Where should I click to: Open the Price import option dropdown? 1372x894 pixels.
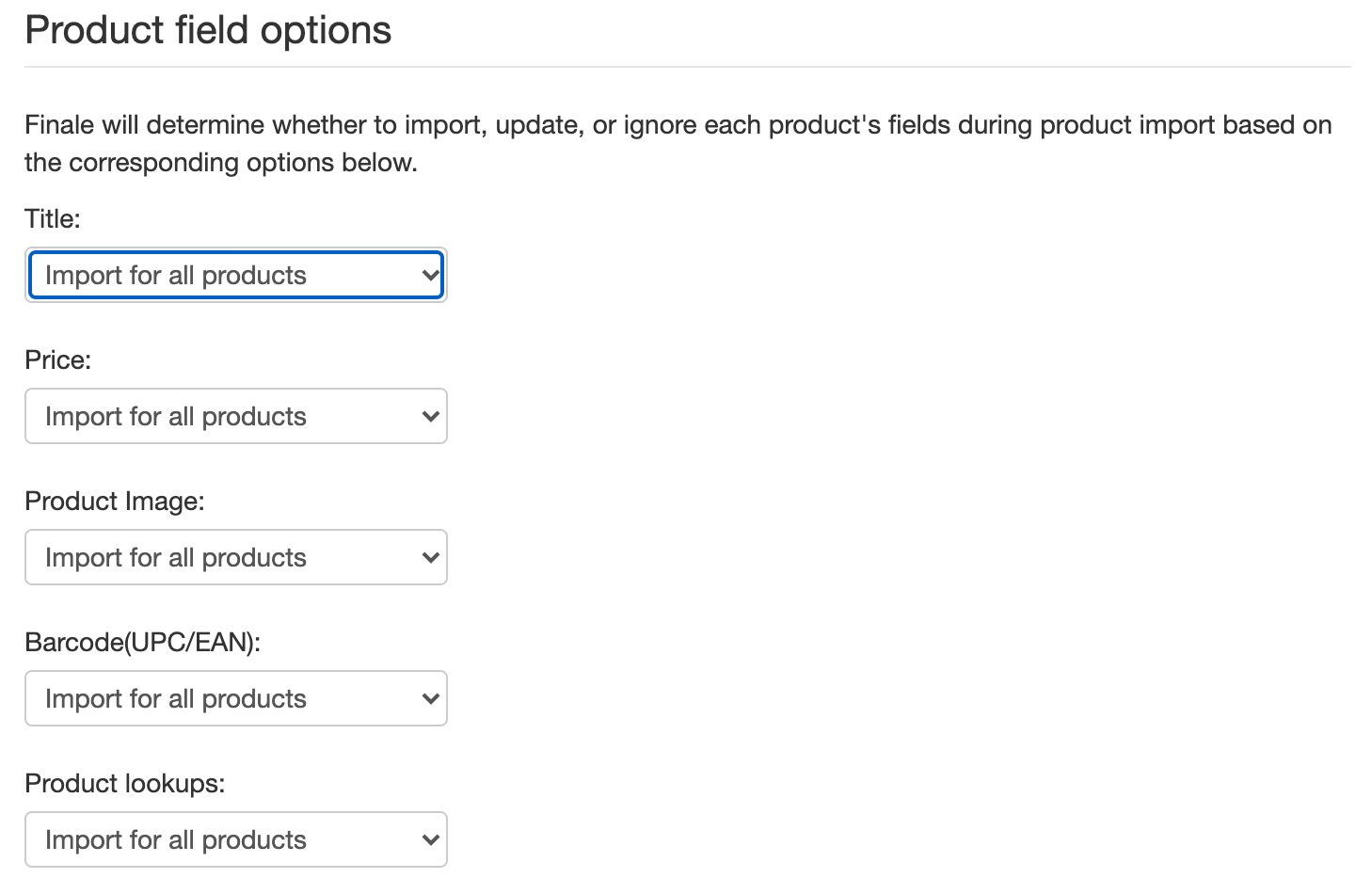[235, 416]
